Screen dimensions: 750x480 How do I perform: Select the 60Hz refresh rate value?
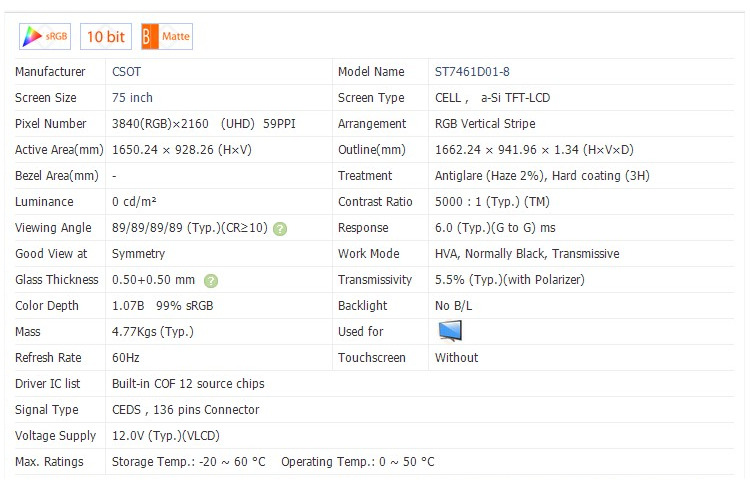126,358
